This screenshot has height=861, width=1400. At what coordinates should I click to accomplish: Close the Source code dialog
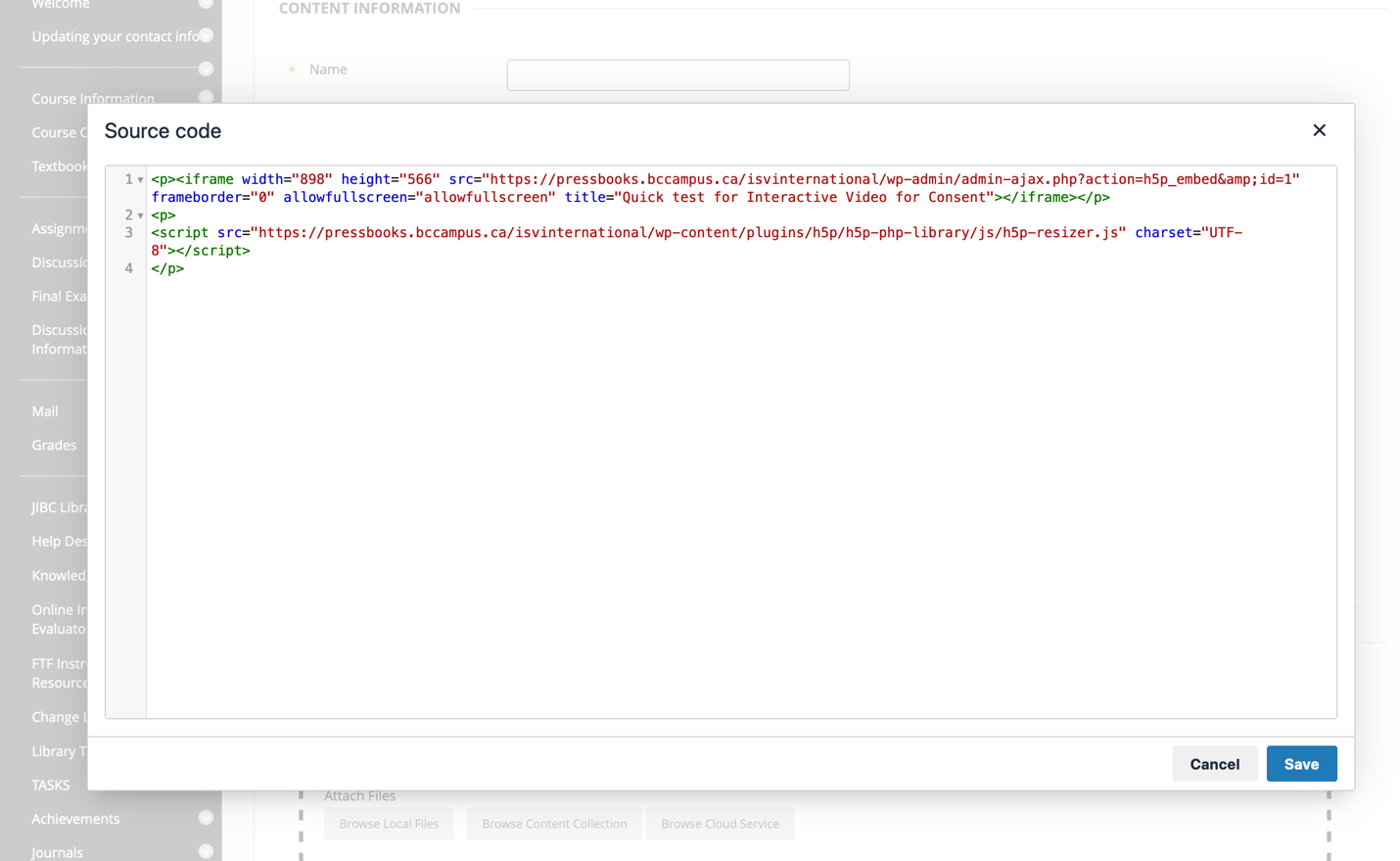tap(1319, 130)
